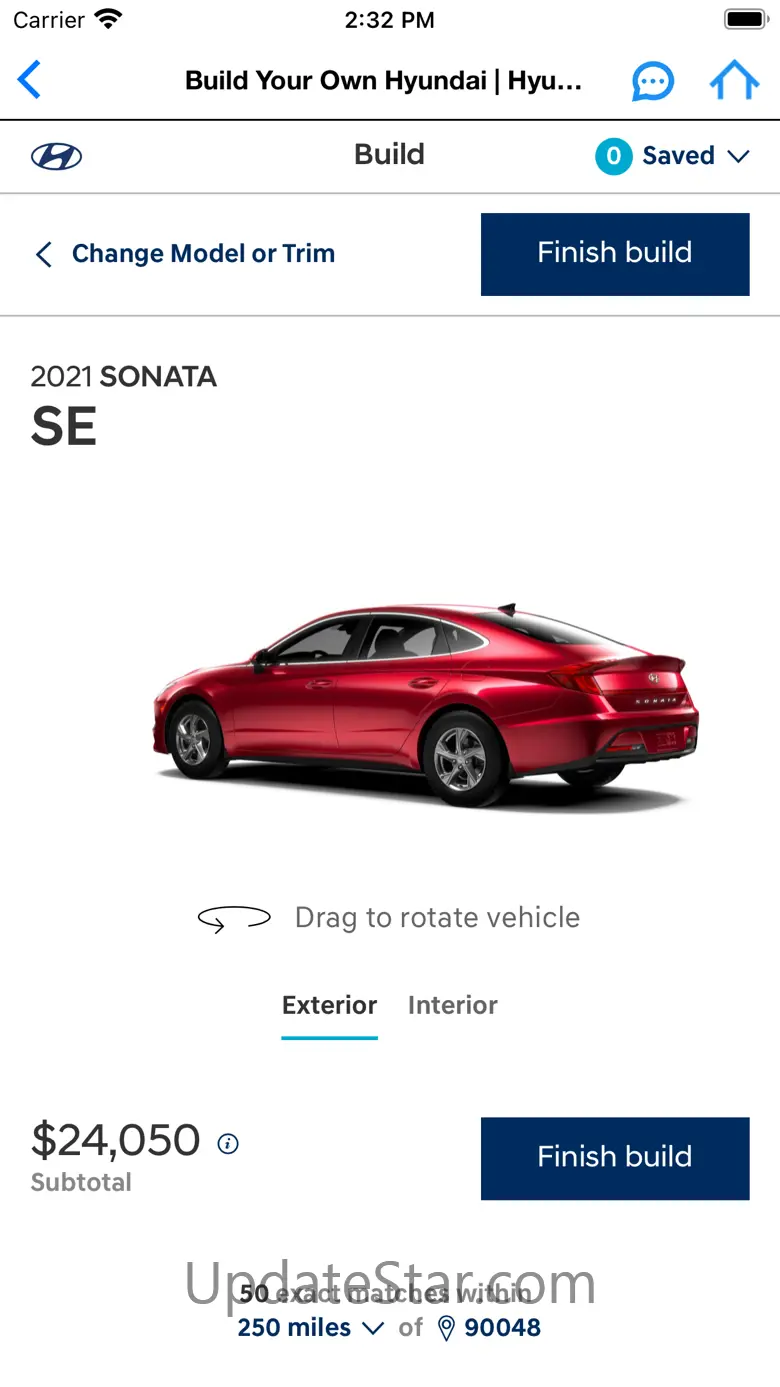This screenshot has width=780, height=1387.
Task: Tap the chevron left of Change Model or Trim
Action: (43, 254)
